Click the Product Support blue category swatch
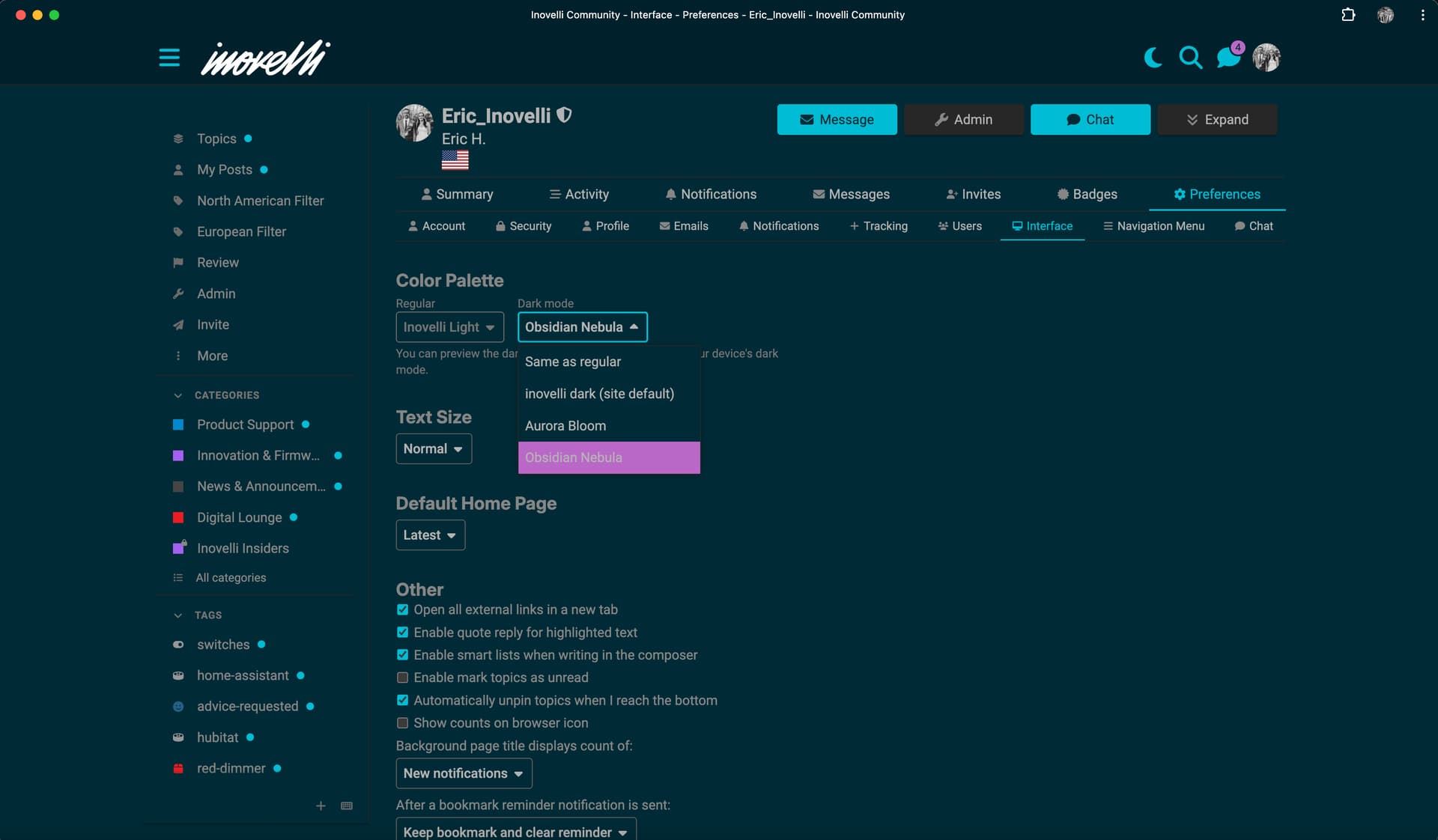The width and height of the screenshot is (1438, 840). tap(178, 424)
